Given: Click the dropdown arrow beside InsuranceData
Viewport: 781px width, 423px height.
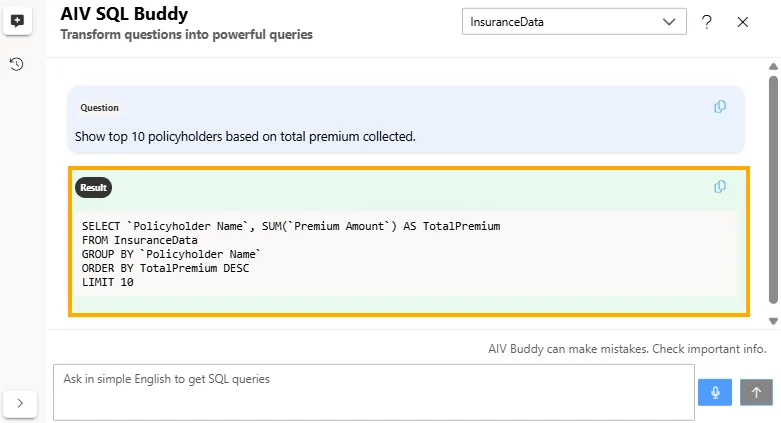Looking at the screenshot, I should [x=669, y=22].
